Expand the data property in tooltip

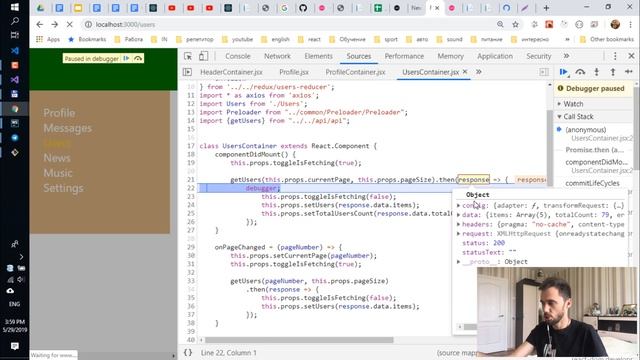tap(458, 215)
